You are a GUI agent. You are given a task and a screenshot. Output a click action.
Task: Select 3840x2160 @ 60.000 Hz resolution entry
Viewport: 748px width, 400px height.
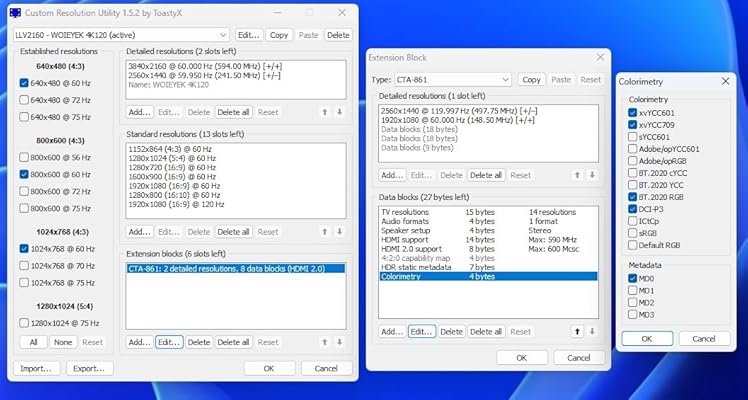[236, 66]
